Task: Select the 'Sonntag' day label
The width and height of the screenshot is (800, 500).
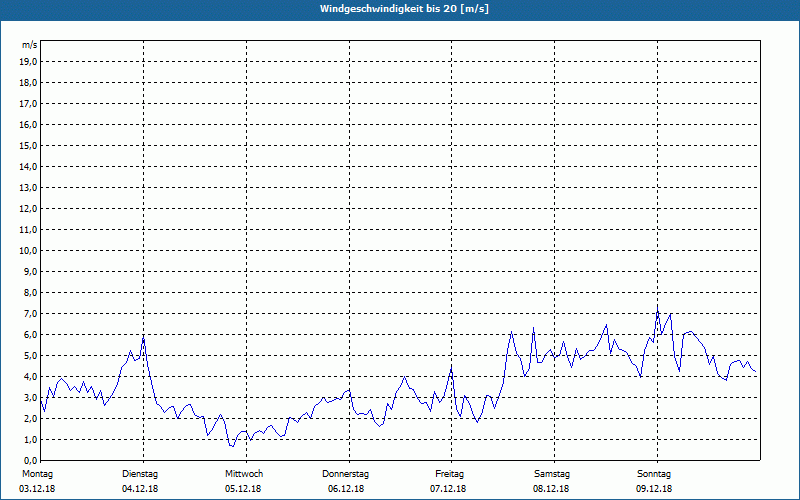Action: [x=654, y=474]
